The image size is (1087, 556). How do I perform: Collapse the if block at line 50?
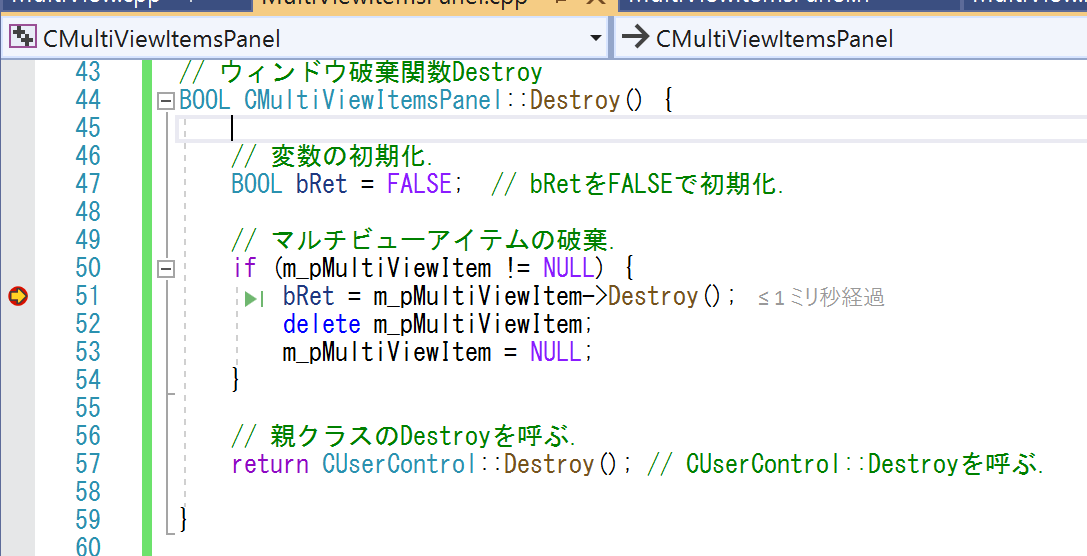pyautogui.click(x=166, y=269)
